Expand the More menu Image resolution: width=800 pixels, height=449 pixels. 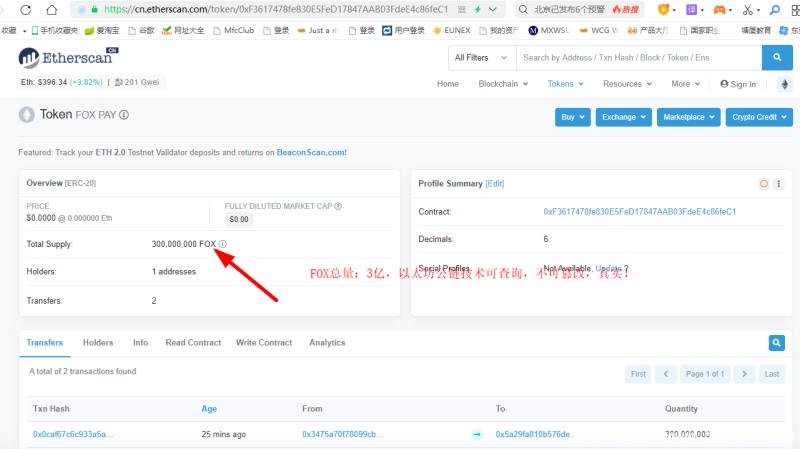click(686, 84)
